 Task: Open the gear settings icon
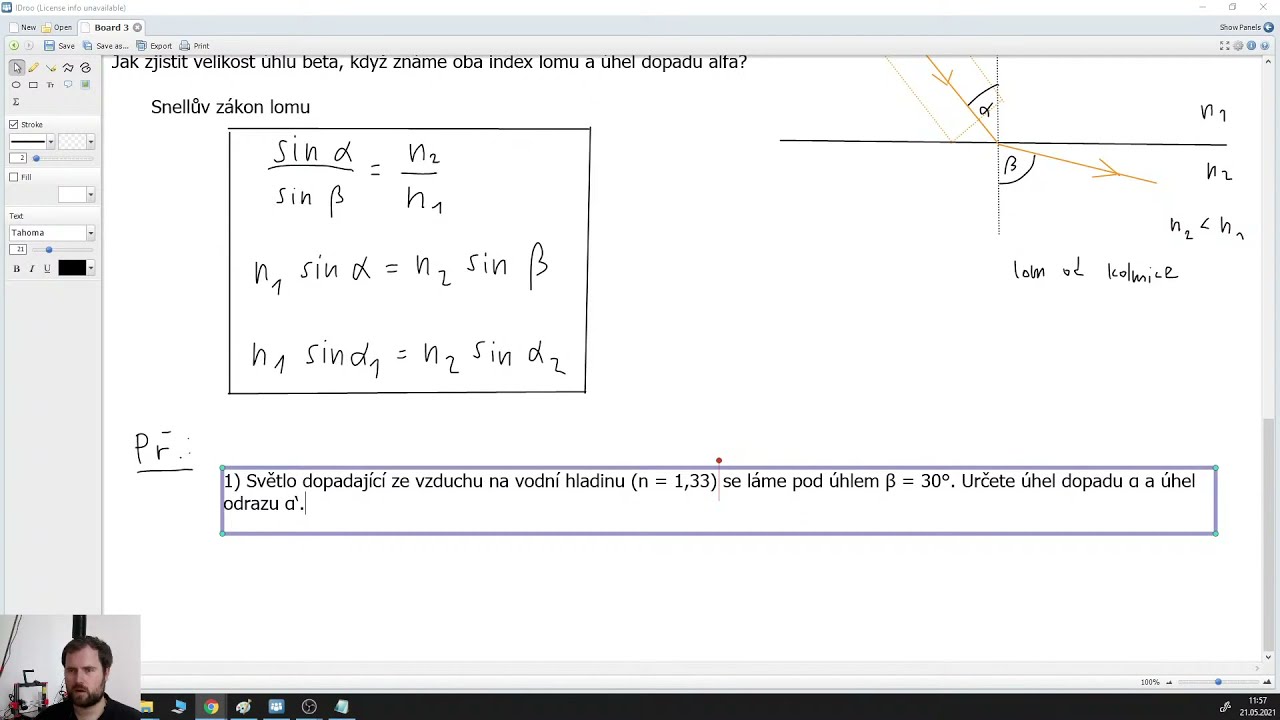coord(1238,46)
